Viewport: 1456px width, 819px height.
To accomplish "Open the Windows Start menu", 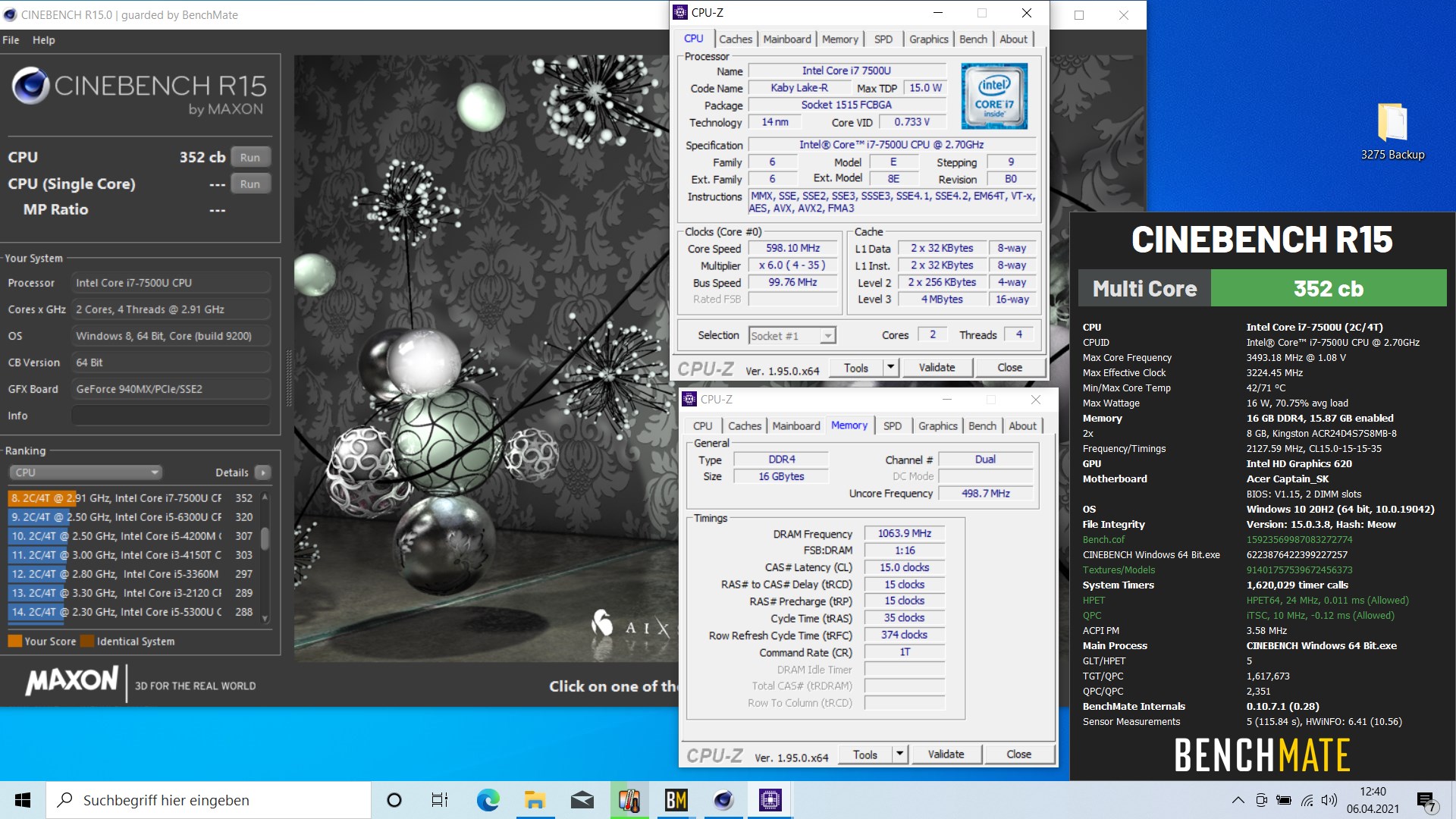I will coord(23,800).
